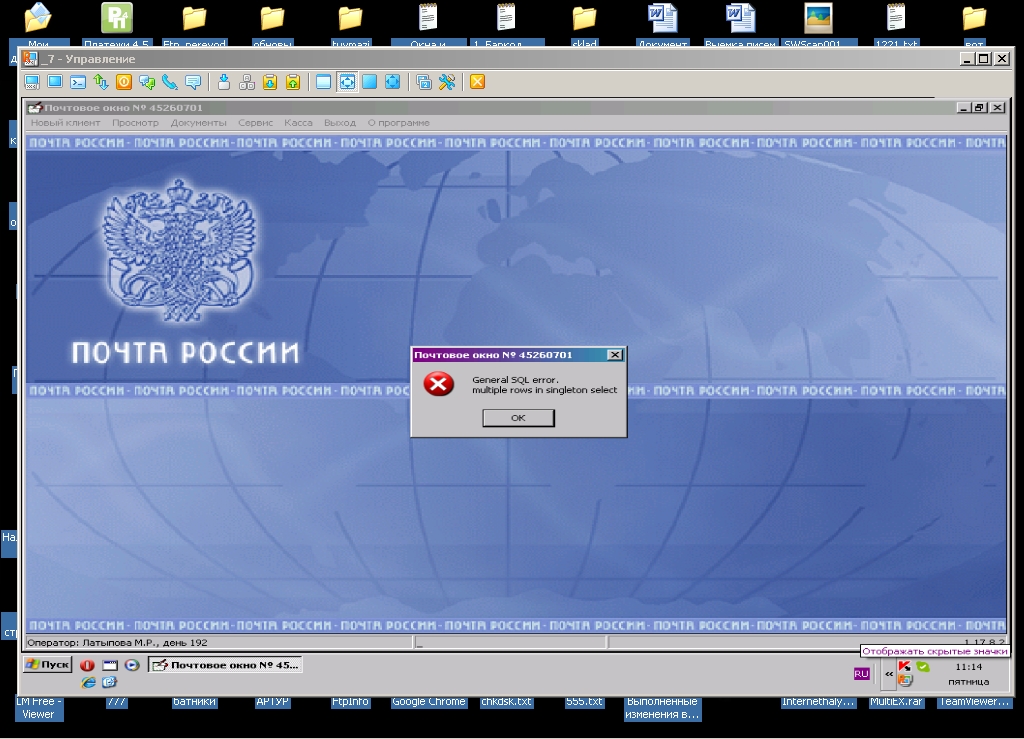Set remote clipboard with green-arrow clipboard icon

click(x=293, y=82)
